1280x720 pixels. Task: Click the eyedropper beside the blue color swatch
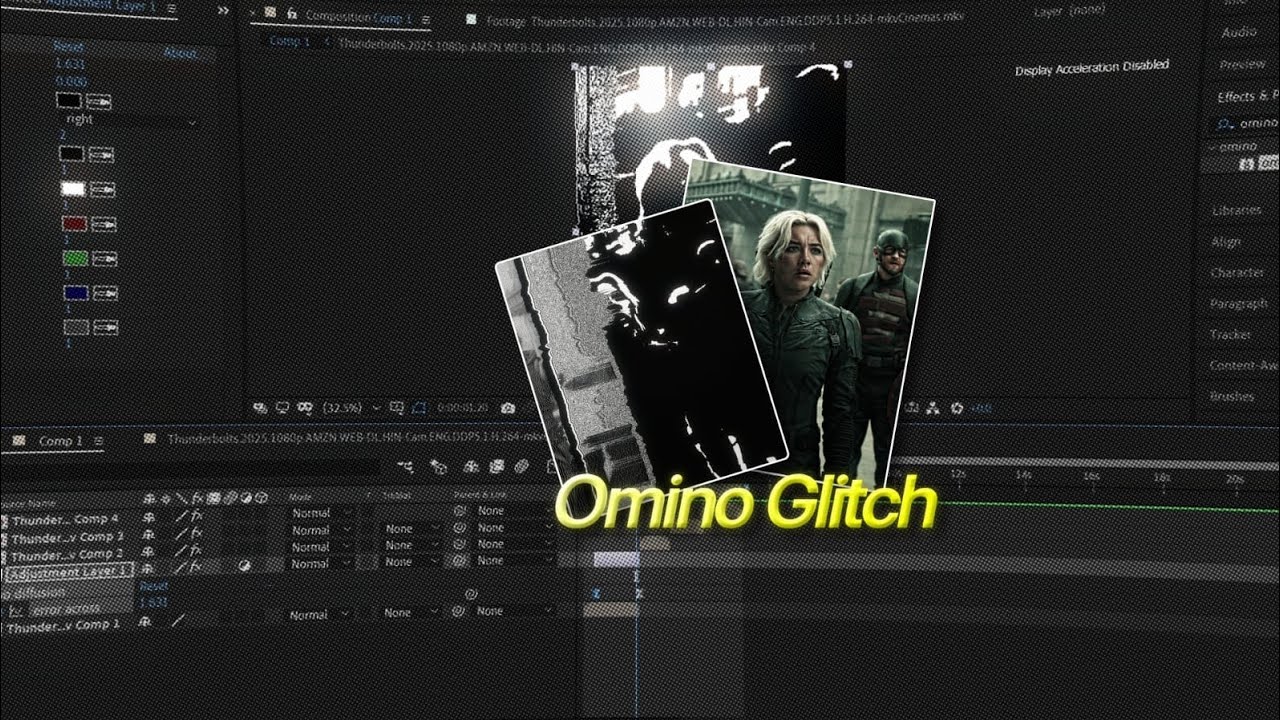point(103,293)
